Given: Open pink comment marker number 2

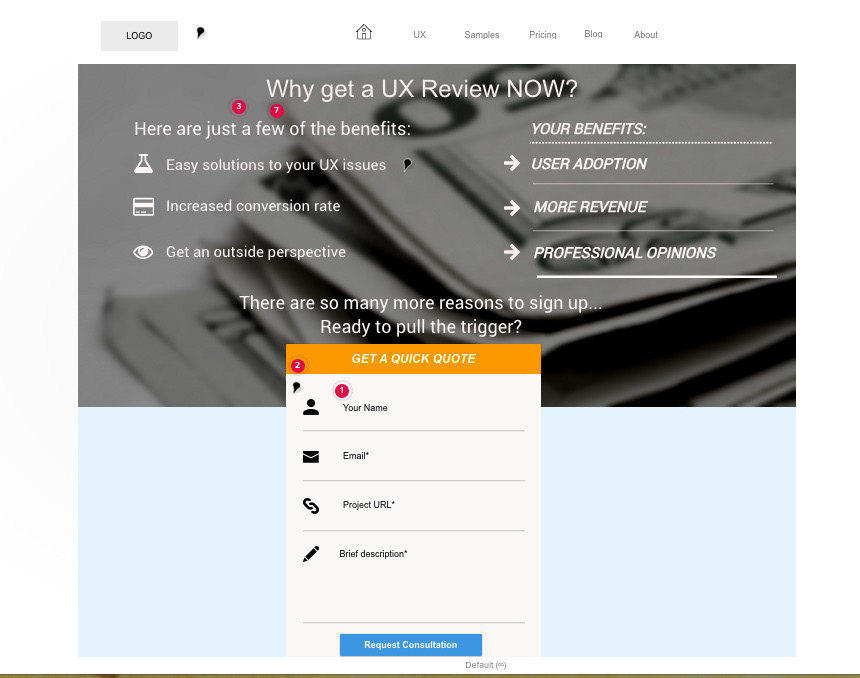Looking at the screenshot, I should pyautogui.click(x=297, y=365).
